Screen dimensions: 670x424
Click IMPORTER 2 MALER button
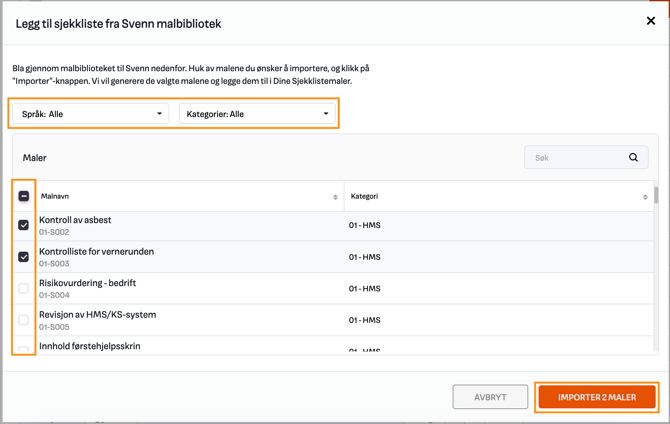(597, 397)
